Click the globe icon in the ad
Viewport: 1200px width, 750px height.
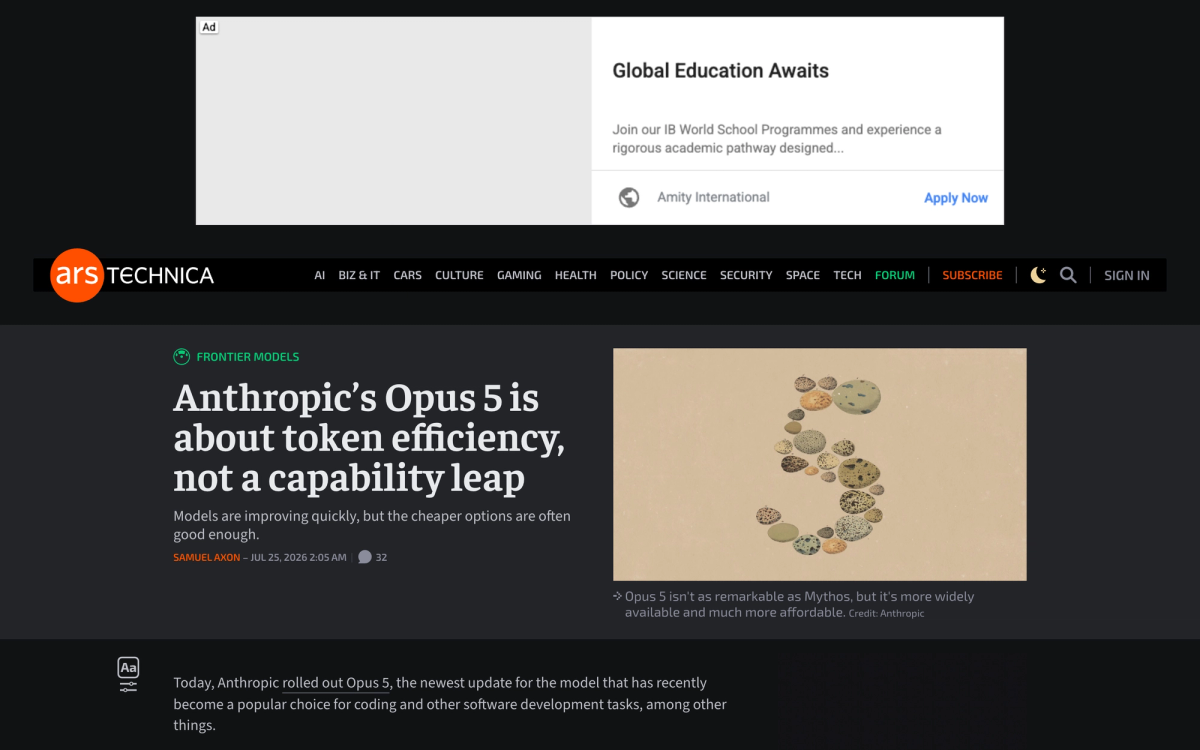(629, 197)
